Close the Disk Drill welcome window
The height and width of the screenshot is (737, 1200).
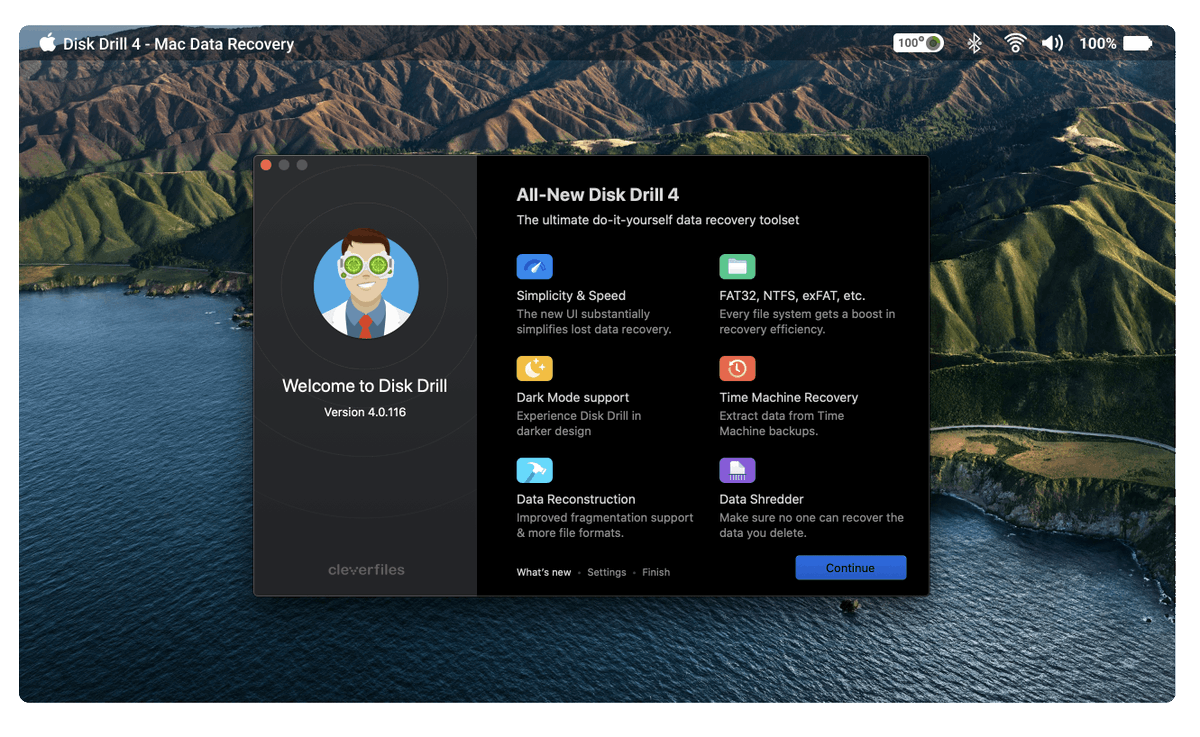(x=266, y=165)
